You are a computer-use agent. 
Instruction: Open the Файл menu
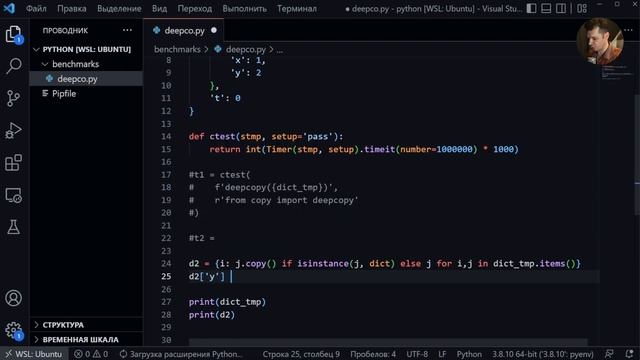coord(36,9)
